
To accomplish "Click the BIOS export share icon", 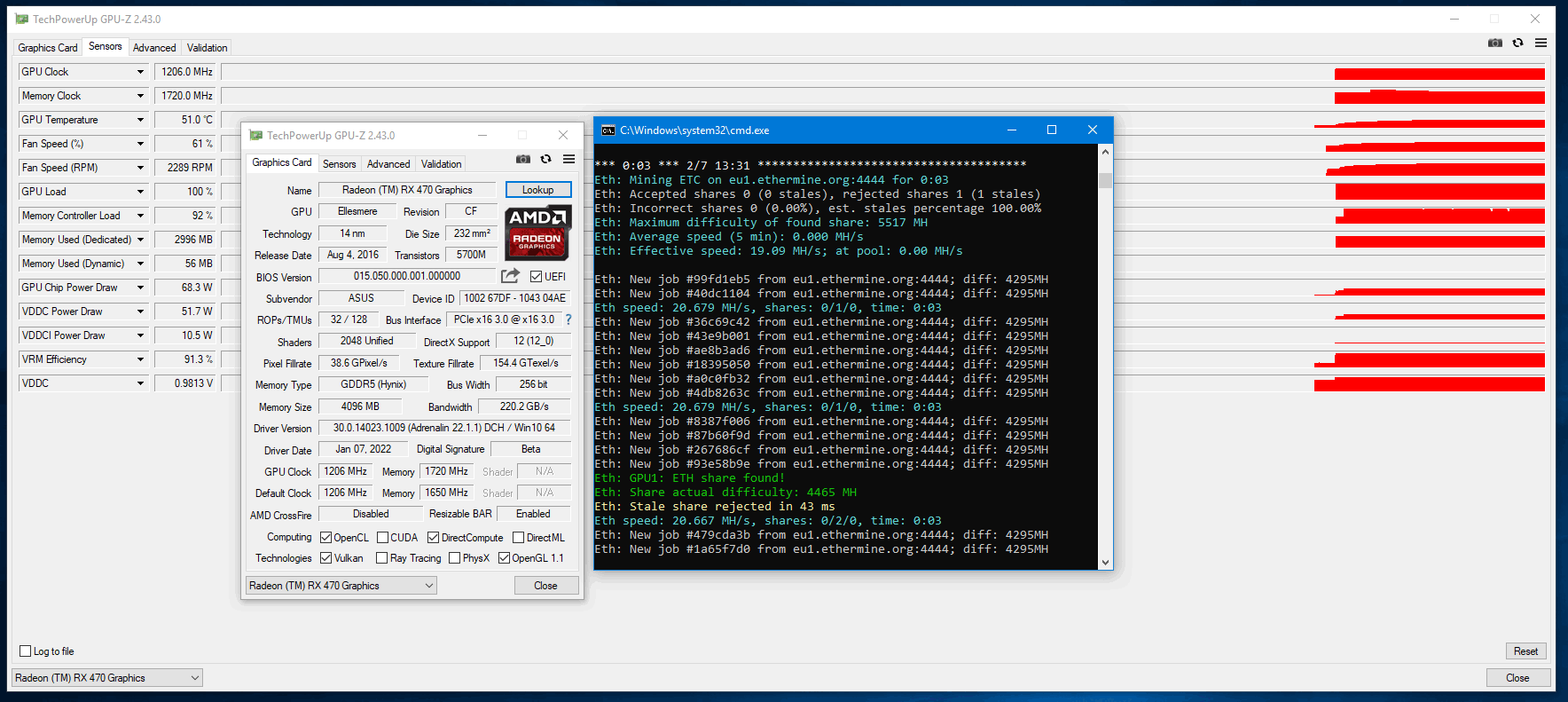I will click(510, 276).
